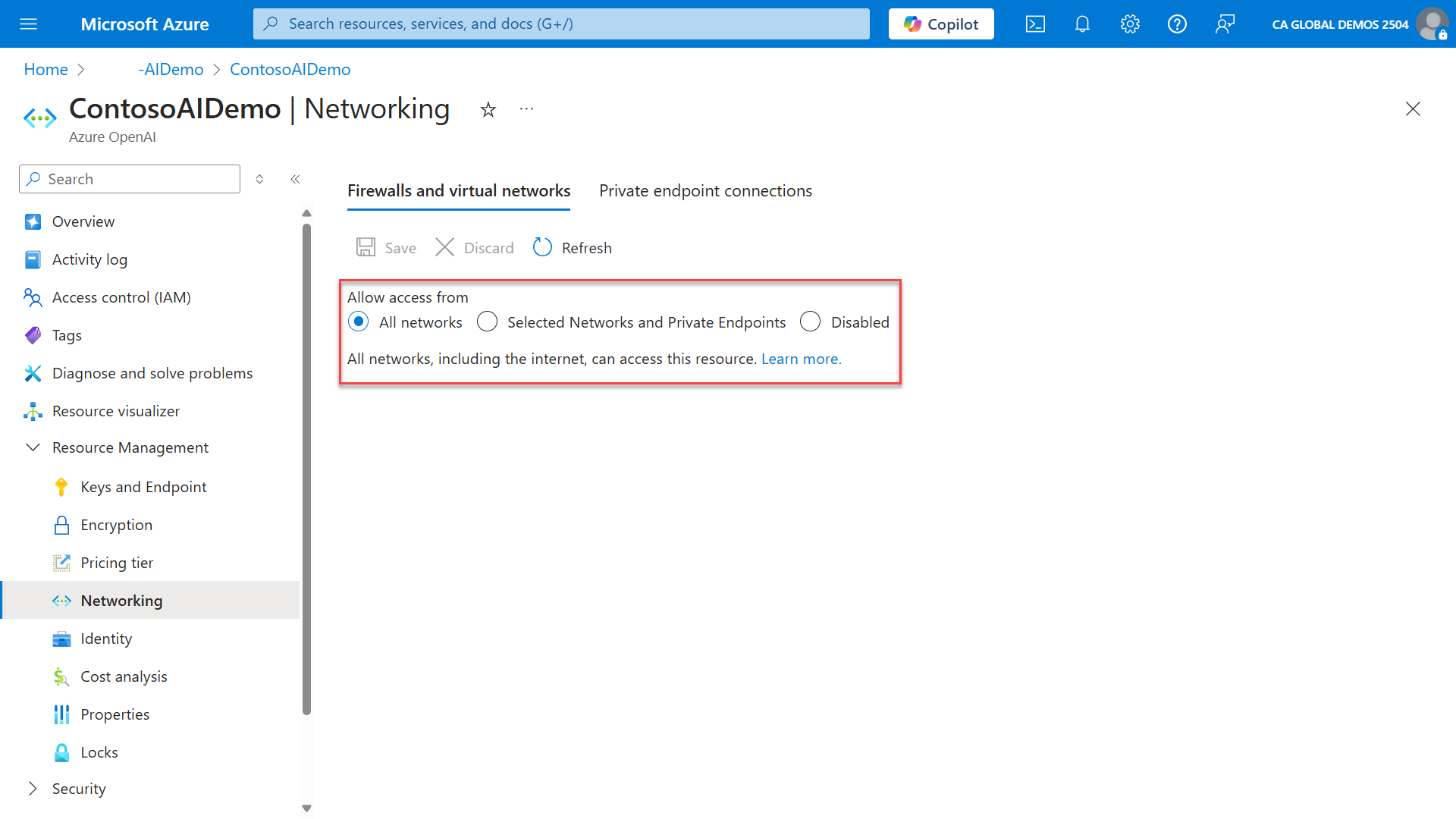Open Firewalls and virtual networks tab
Image resolution: width=1456 pixels, height=819 pixels.
[x=458, y=190]
